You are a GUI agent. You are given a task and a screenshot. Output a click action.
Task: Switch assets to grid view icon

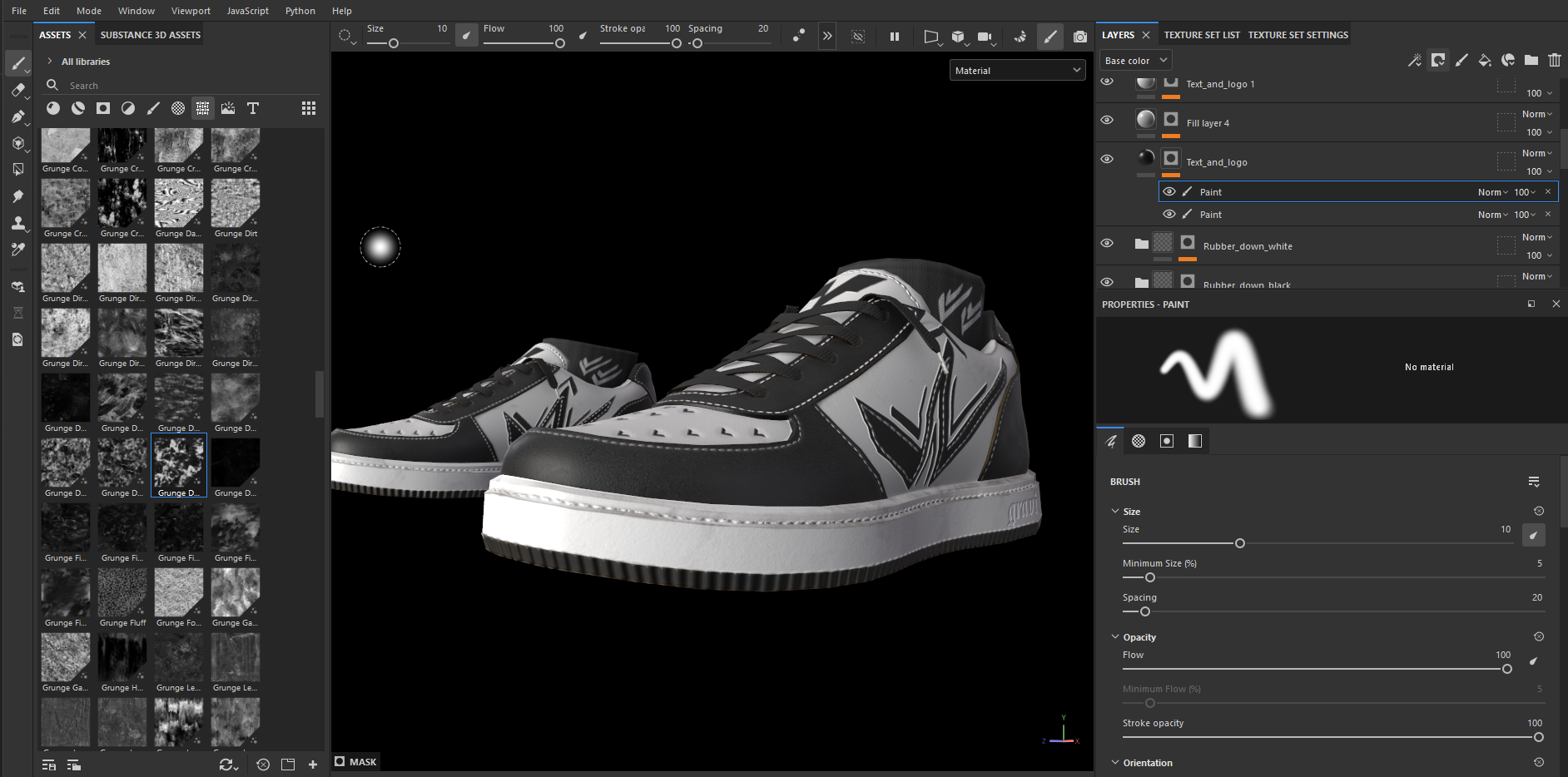coord(309,108)
